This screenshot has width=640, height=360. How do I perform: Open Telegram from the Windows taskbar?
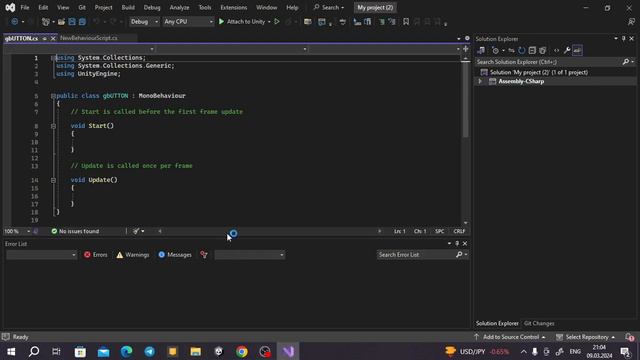149,351
